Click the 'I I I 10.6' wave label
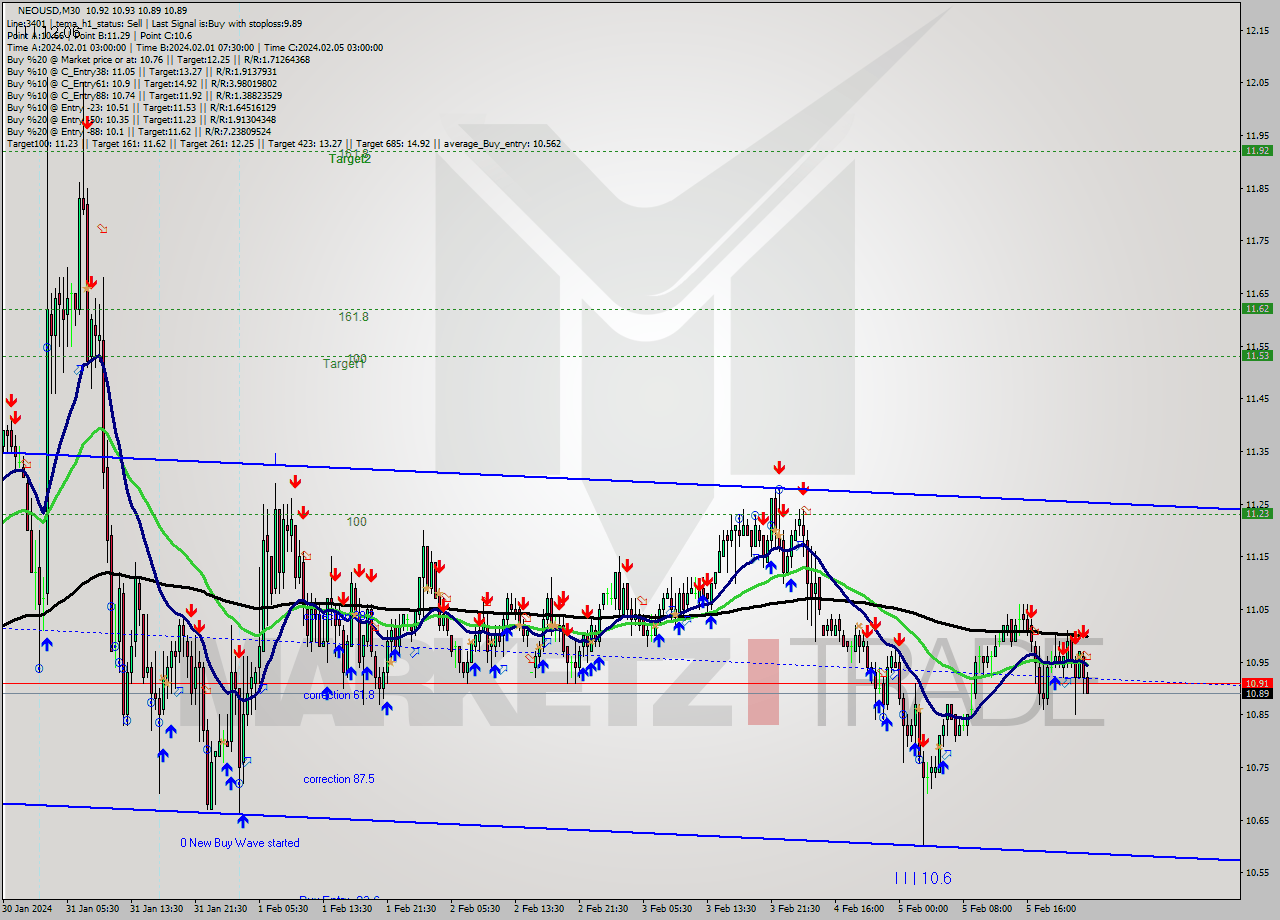This screenshot has width=1280, height=920. click(923, 878)
